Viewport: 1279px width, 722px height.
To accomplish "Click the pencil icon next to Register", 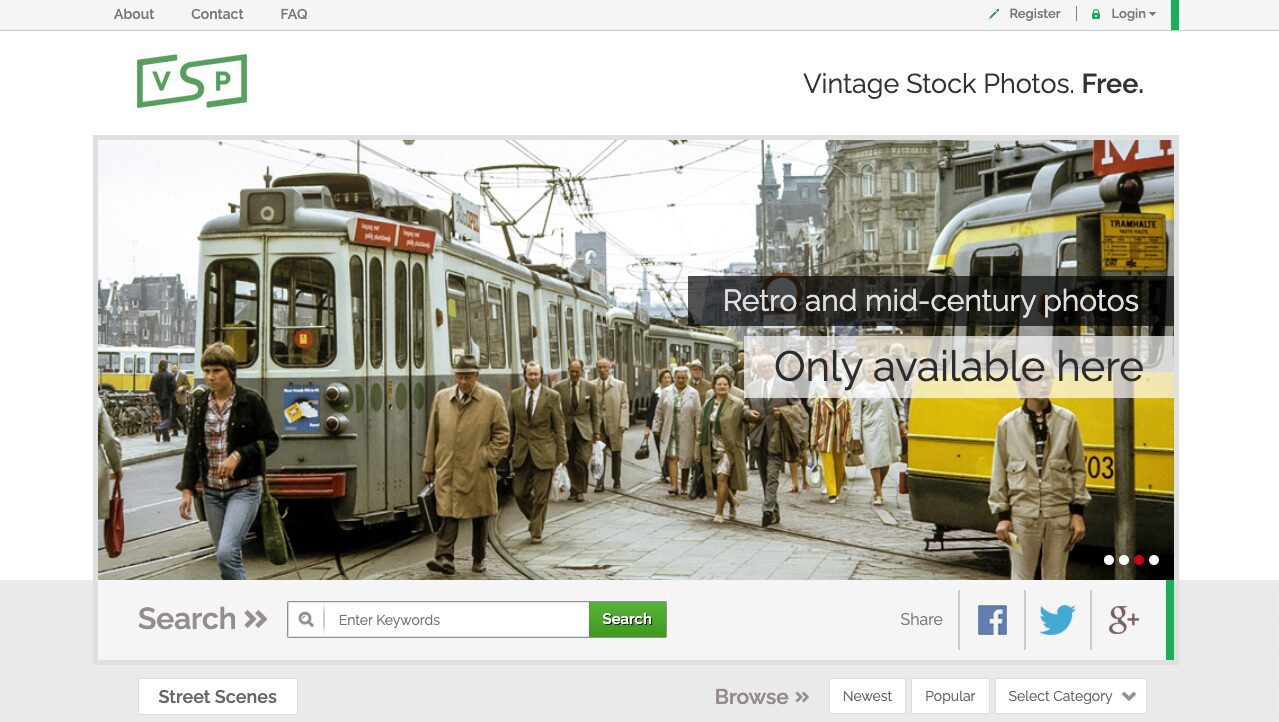I will (992, 14).
